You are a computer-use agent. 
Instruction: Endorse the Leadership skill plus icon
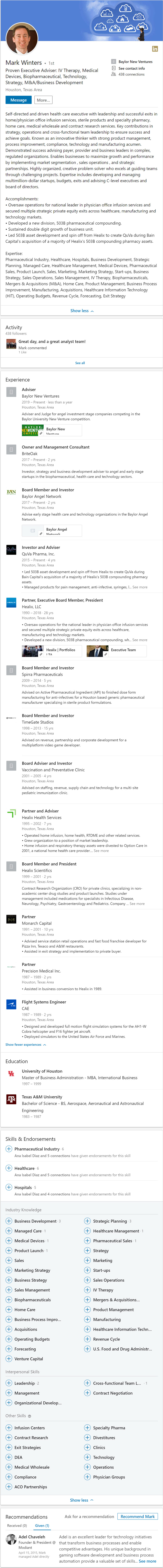[x=9, y=1383]
